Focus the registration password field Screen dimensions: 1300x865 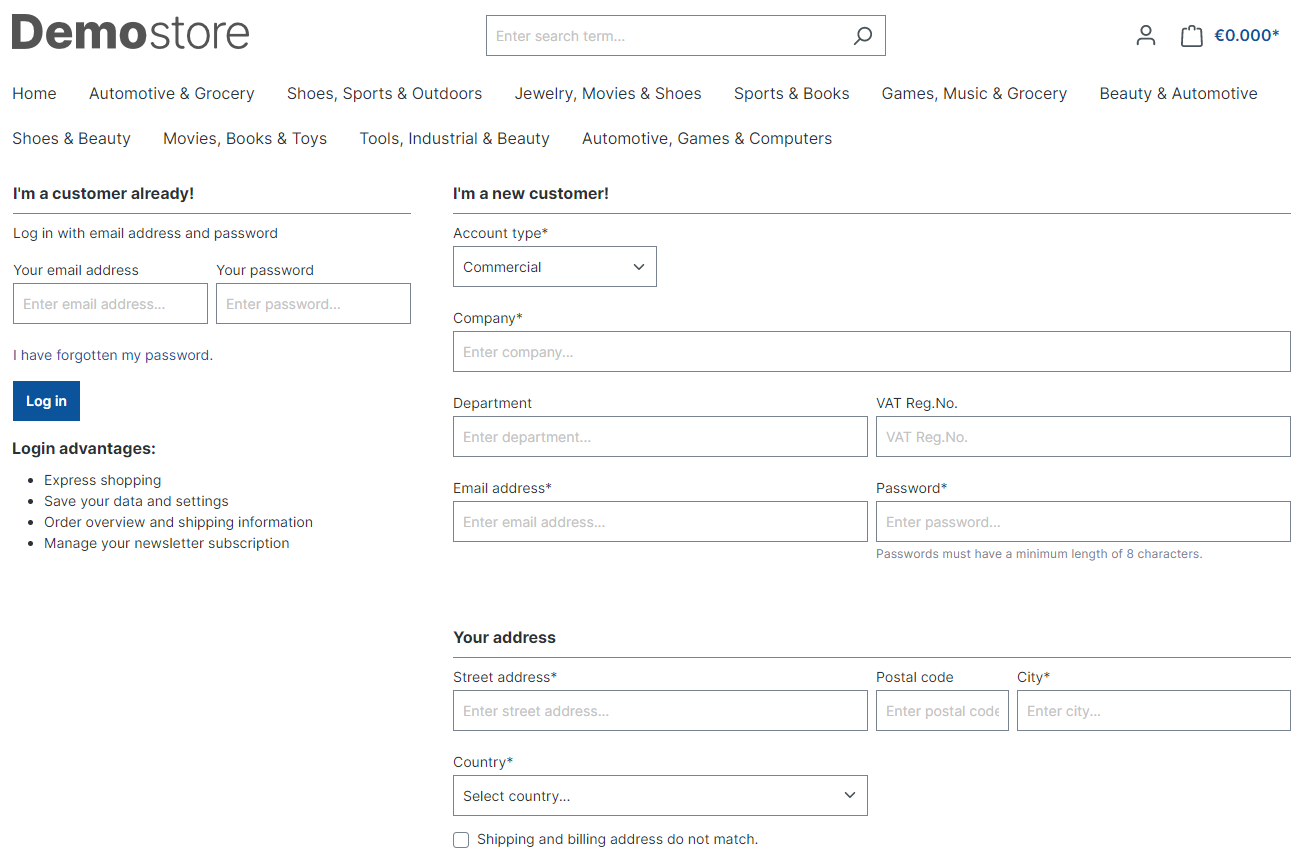tap(1083, 522)
